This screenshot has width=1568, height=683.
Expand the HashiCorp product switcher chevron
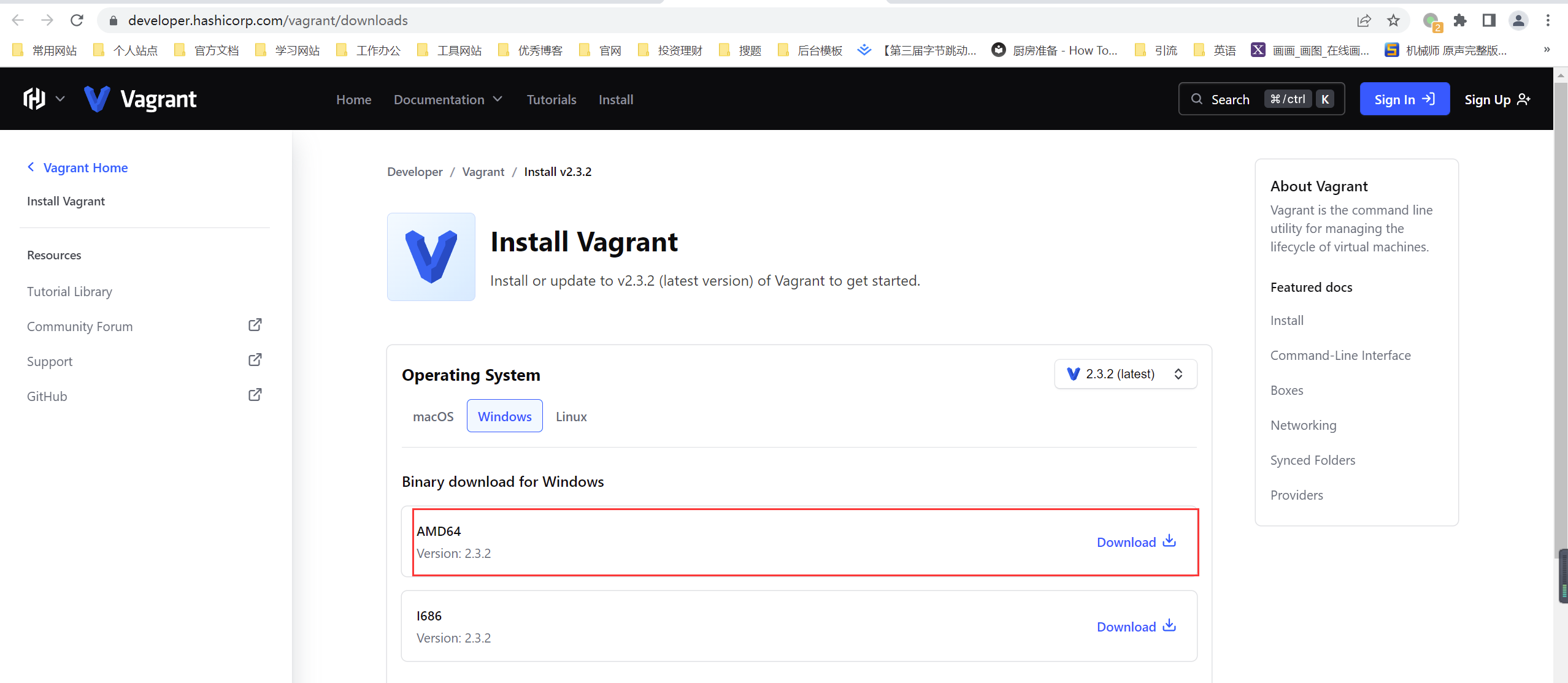60,98
